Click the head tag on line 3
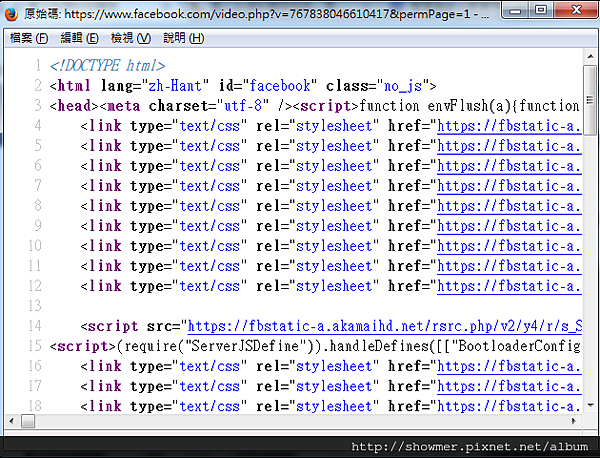The width and height of the screenshot is (600, 458). [x=74, y=106]
